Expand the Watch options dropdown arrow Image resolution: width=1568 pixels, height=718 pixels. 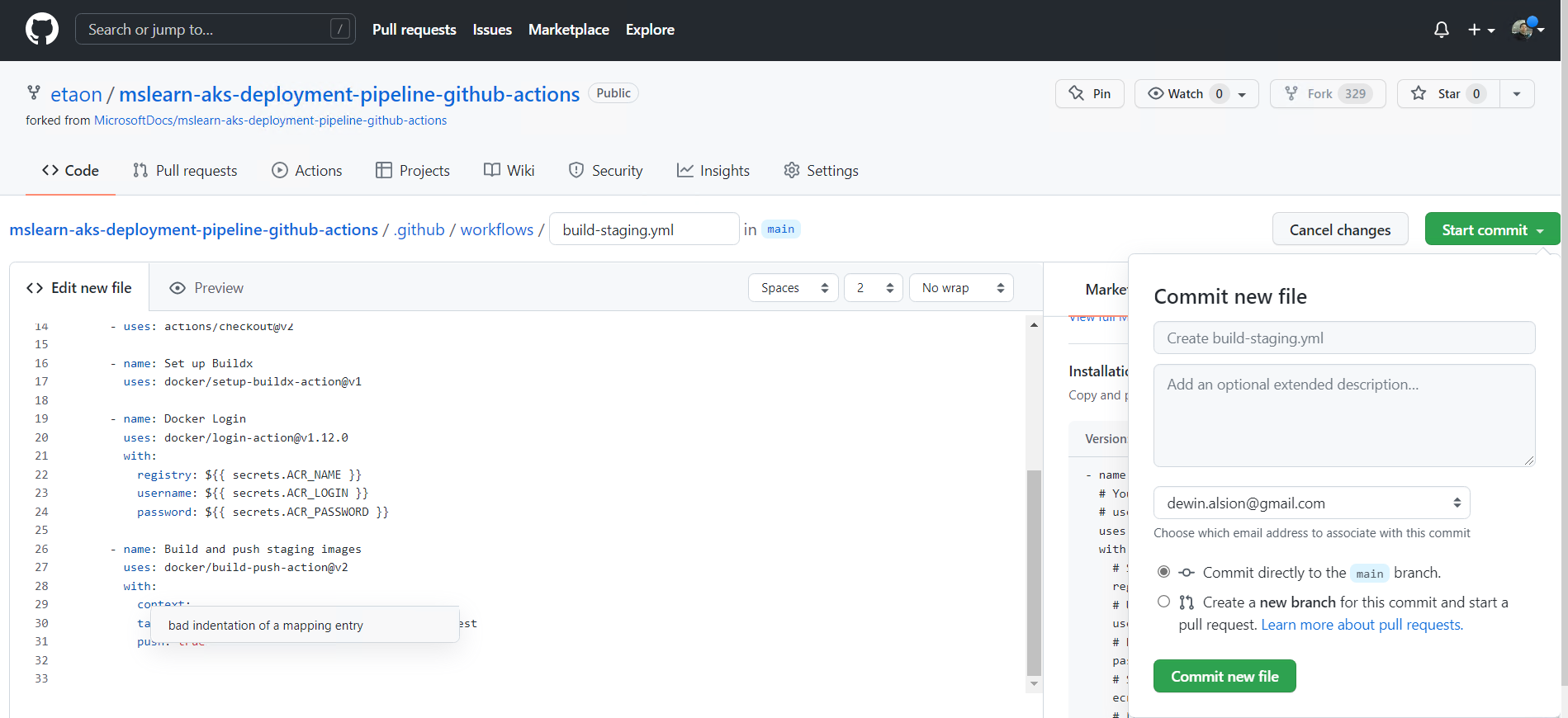[x=1242, y=94]
